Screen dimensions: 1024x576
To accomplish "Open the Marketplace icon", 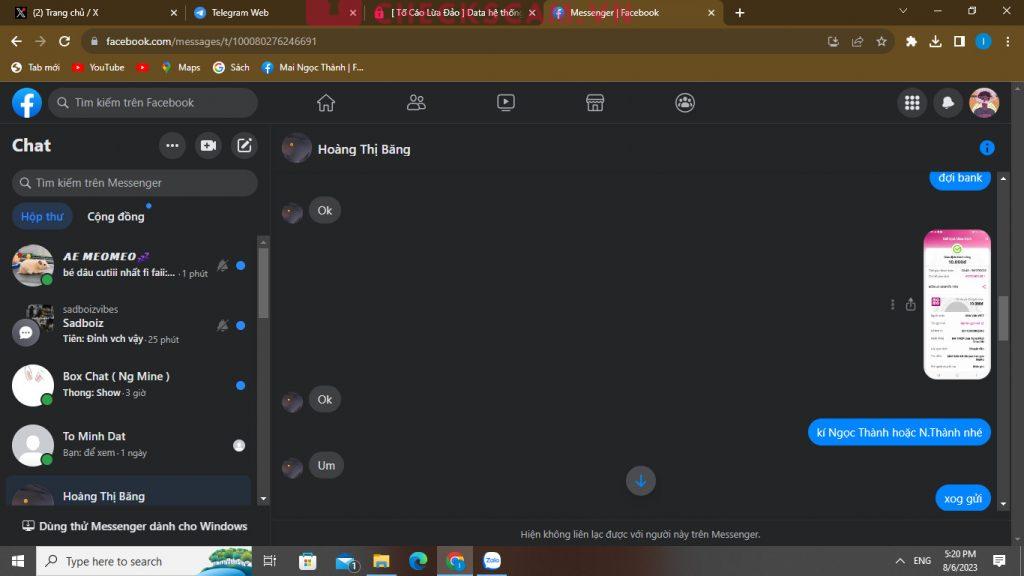I will pyautogui.click(x=595, y=103).
